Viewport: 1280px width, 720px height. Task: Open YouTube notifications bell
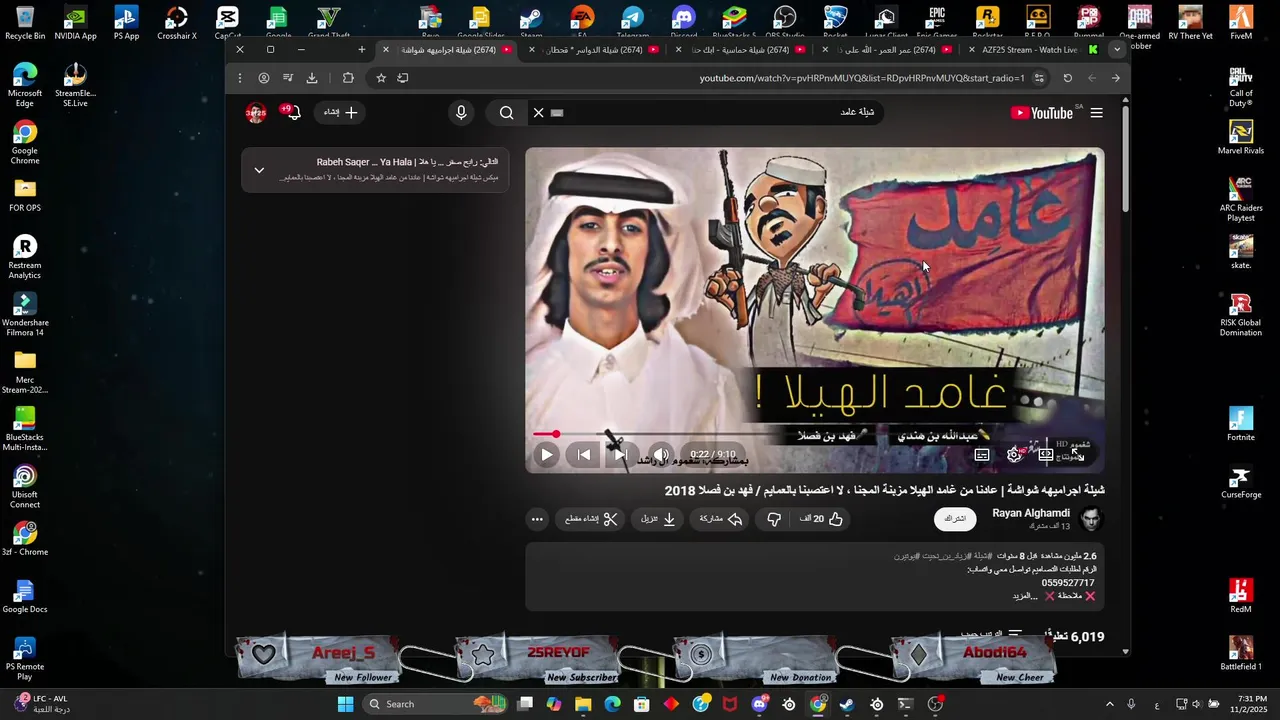tap(292, 113)
